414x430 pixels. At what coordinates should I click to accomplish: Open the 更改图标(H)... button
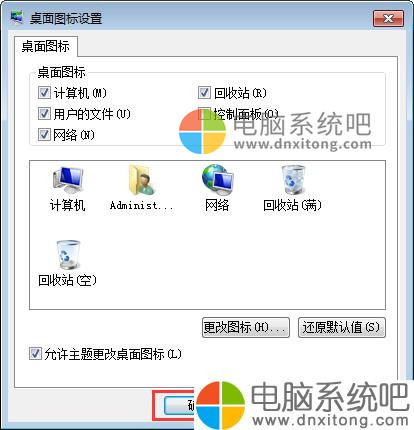tap(246, 327)
